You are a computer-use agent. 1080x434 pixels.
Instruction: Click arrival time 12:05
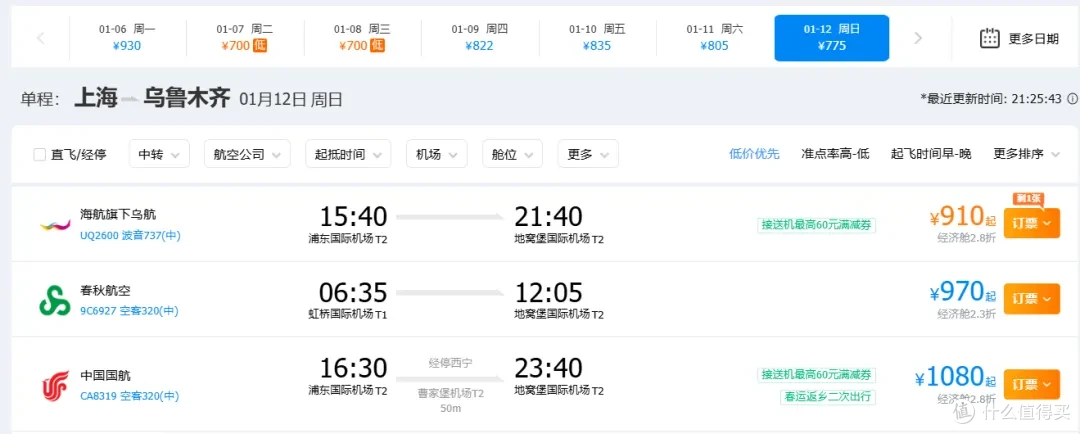(548, 292)
